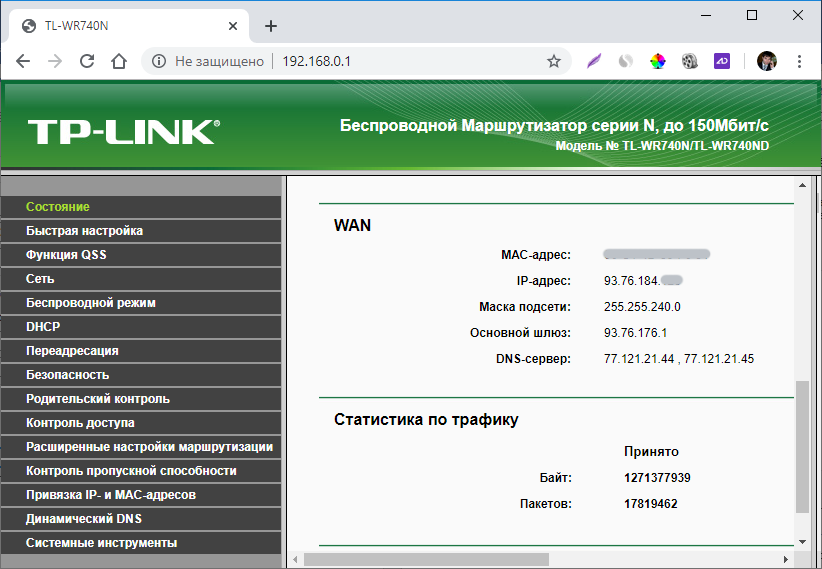
Task: Go to Быстрая настройка page
Action: click(x=85, y=231)
